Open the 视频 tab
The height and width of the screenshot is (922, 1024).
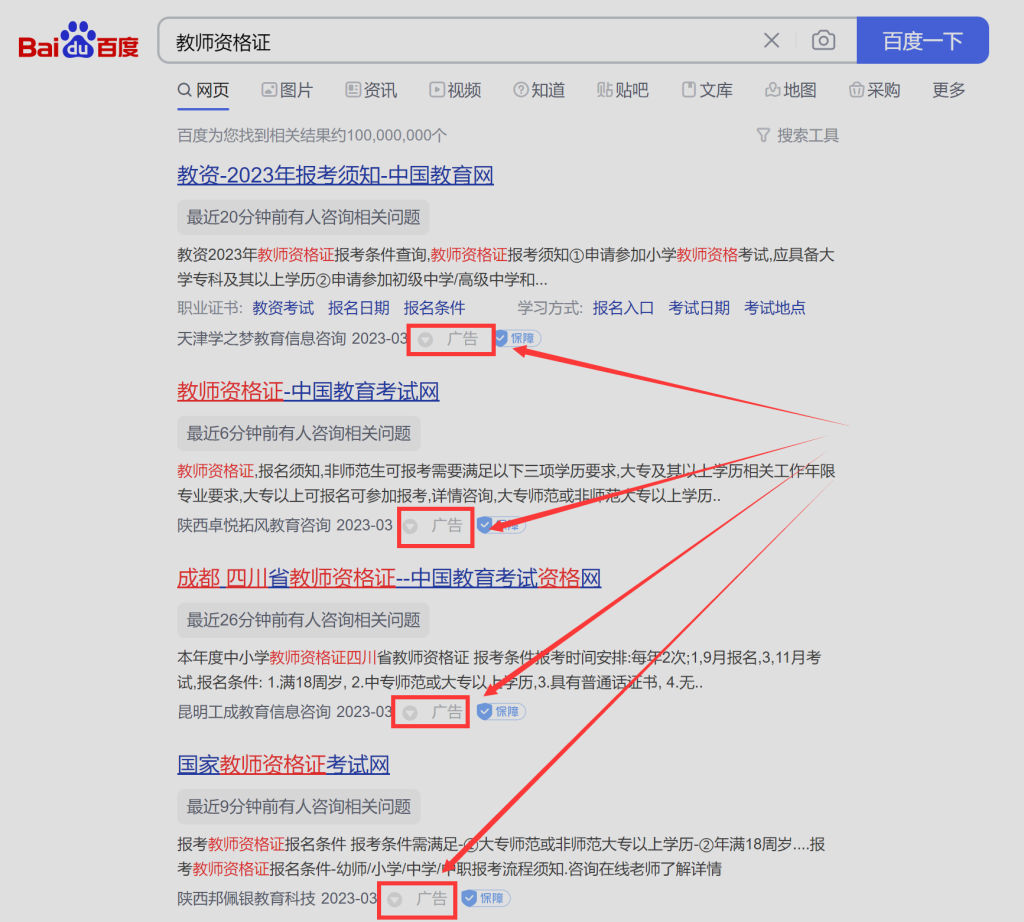click(x=455, y=90)
